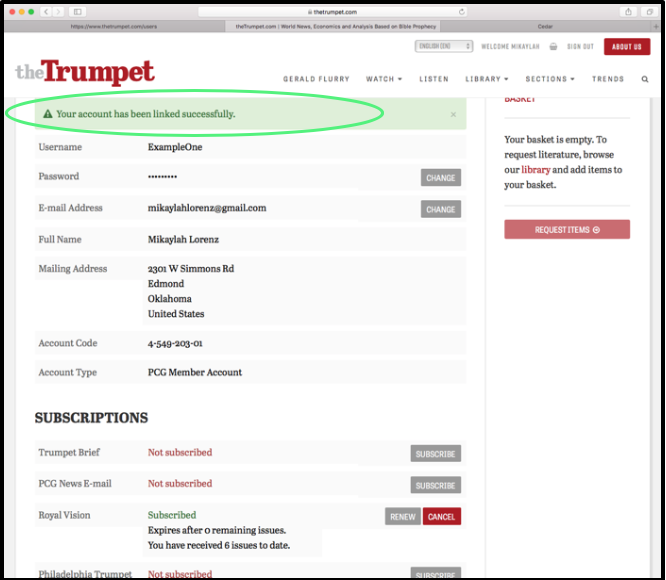The height and width of the screenshot is (580, 666).
Task: Select PCG Member Account text
Action: click(x=195, y=372)
